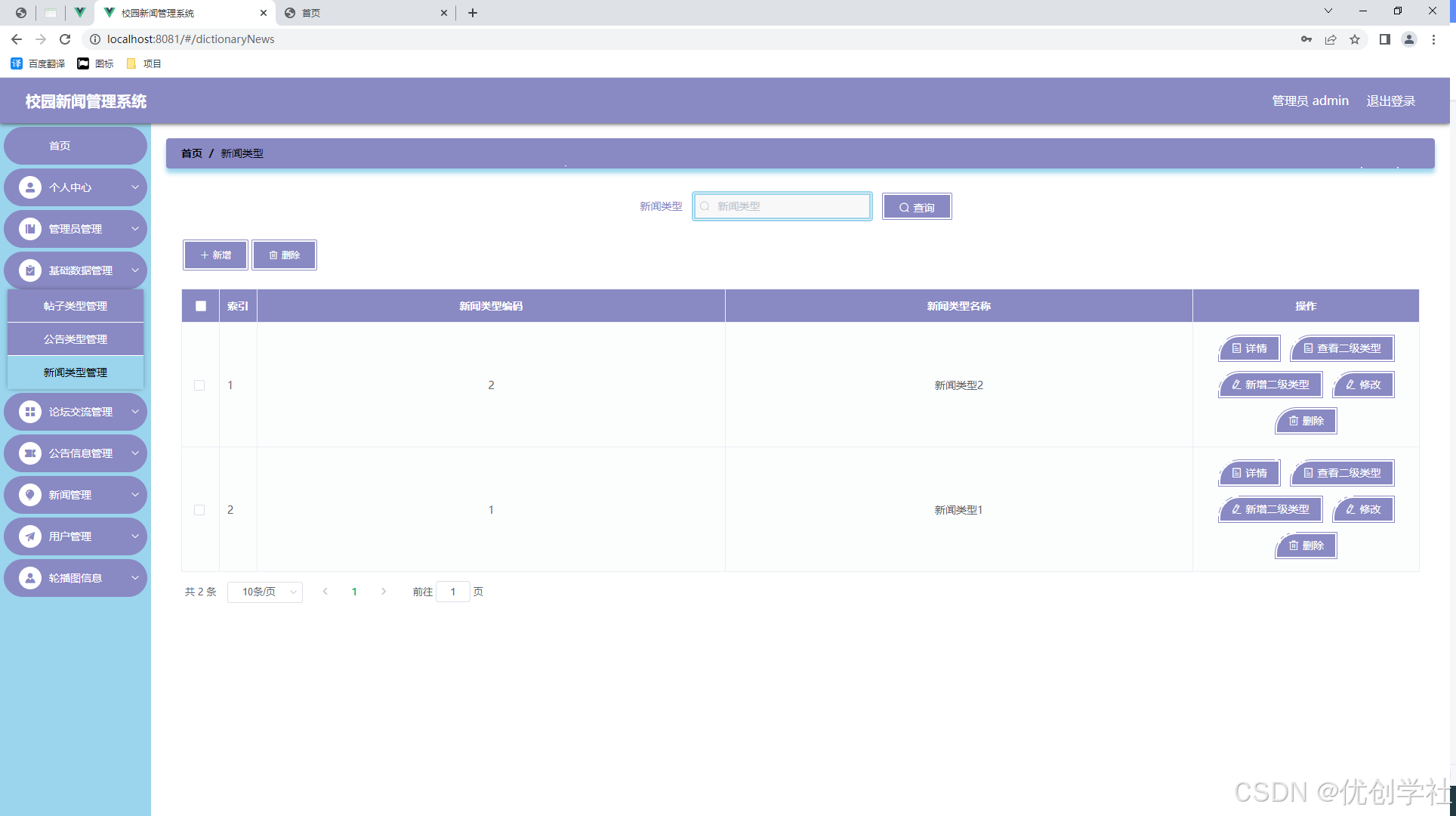This screenshot has height=816, width=1456.
Task: Toggle the select-all header checkbox
Action: [x=201, y=306]
